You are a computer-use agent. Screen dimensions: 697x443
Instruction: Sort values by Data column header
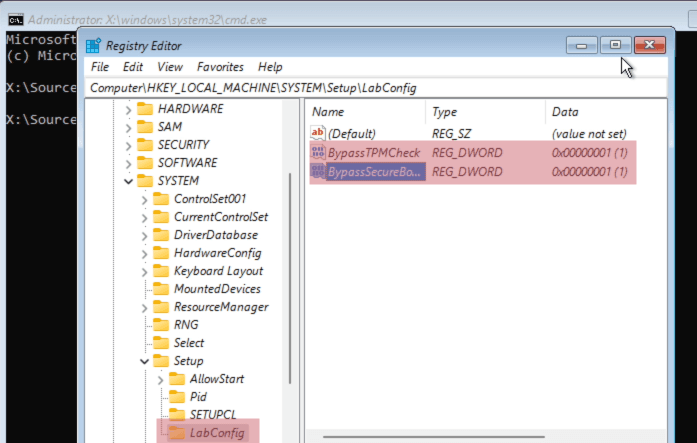(606, 112)
